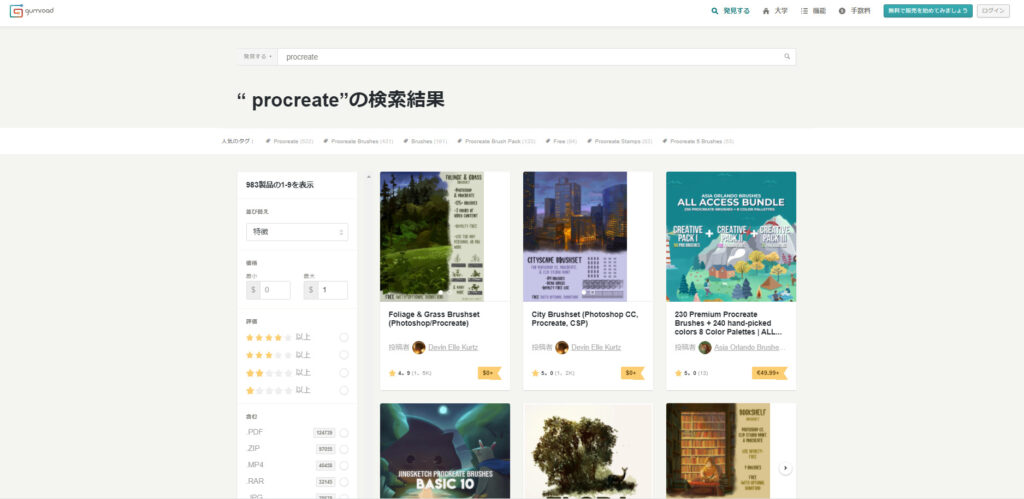Click the ログイン login button
Viewport: 1024px width, 499px height.
pyautogui.click(x=993, y=11)
